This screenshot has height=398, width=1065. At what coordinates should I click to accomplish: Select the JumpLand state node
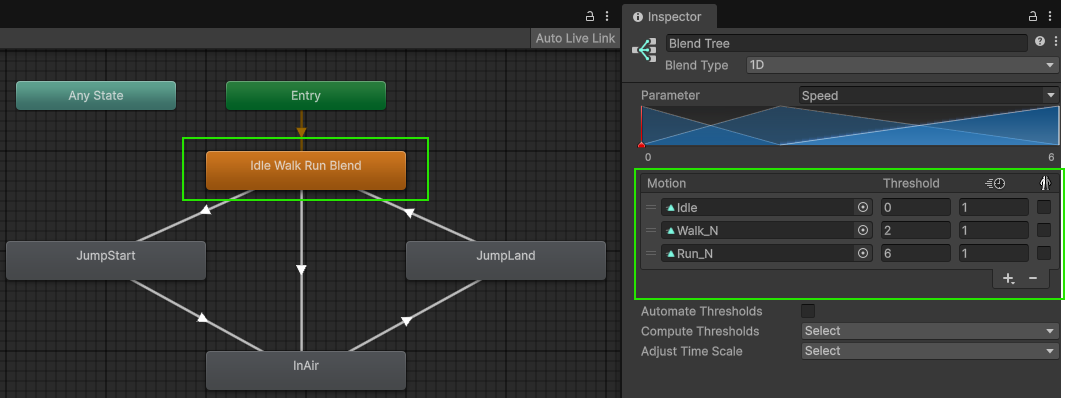[x=506, y=260]
